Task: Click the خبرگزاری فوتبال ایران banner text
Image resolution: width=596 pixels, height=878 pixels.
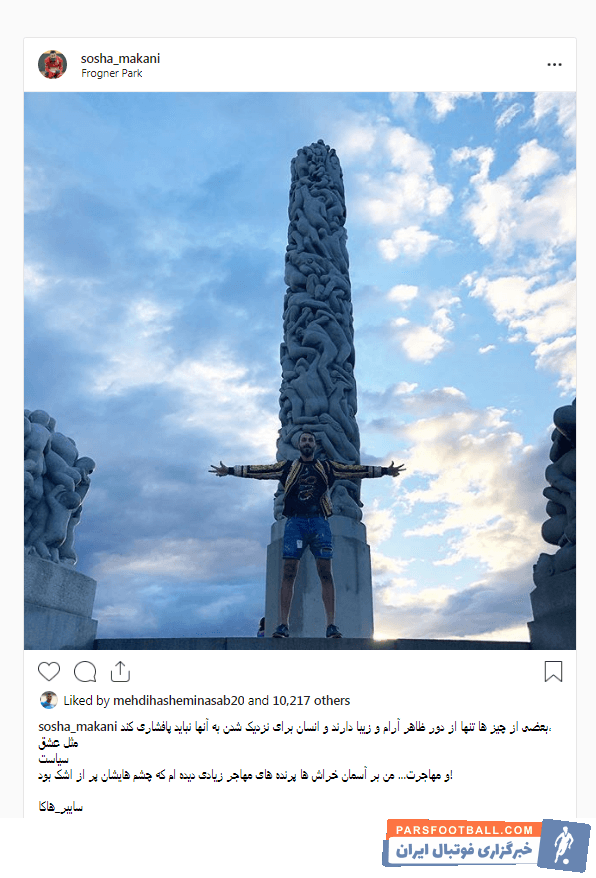Action: (464, 850)
